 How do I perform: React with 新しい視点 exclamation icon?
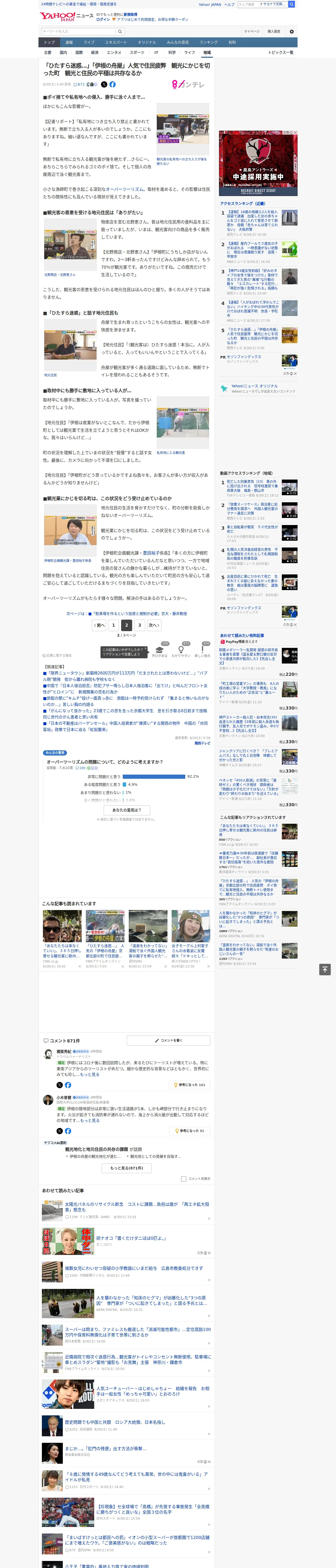pos(203,650)
